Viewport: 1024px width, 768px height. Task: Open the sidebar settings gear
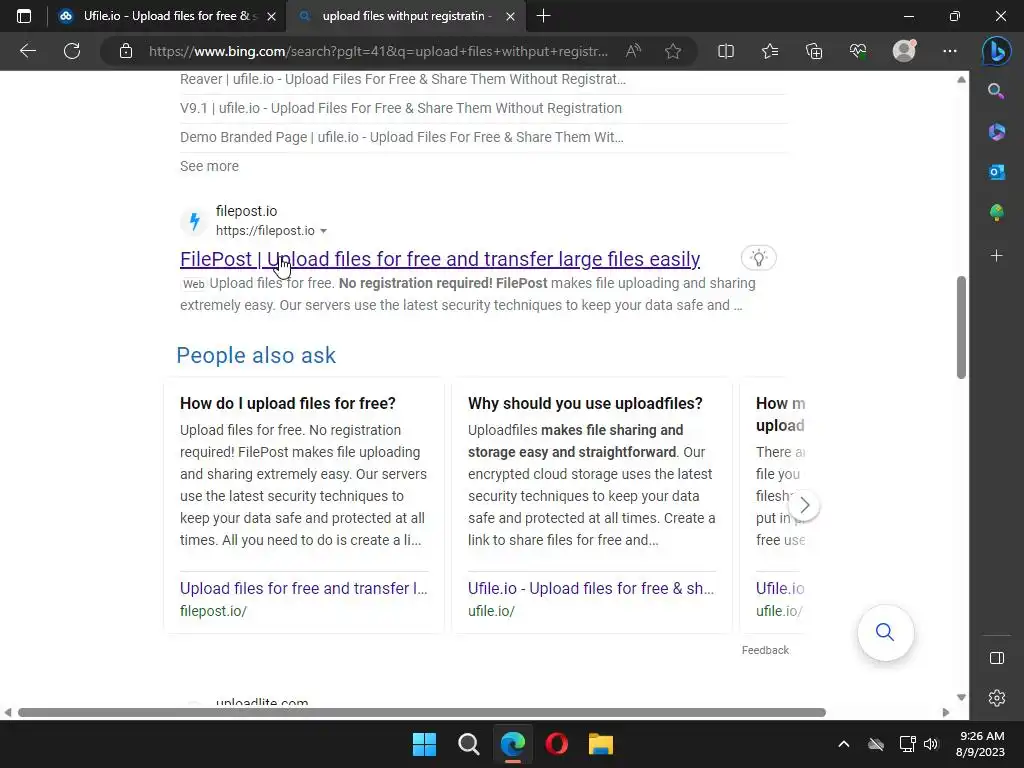(997, 698)
